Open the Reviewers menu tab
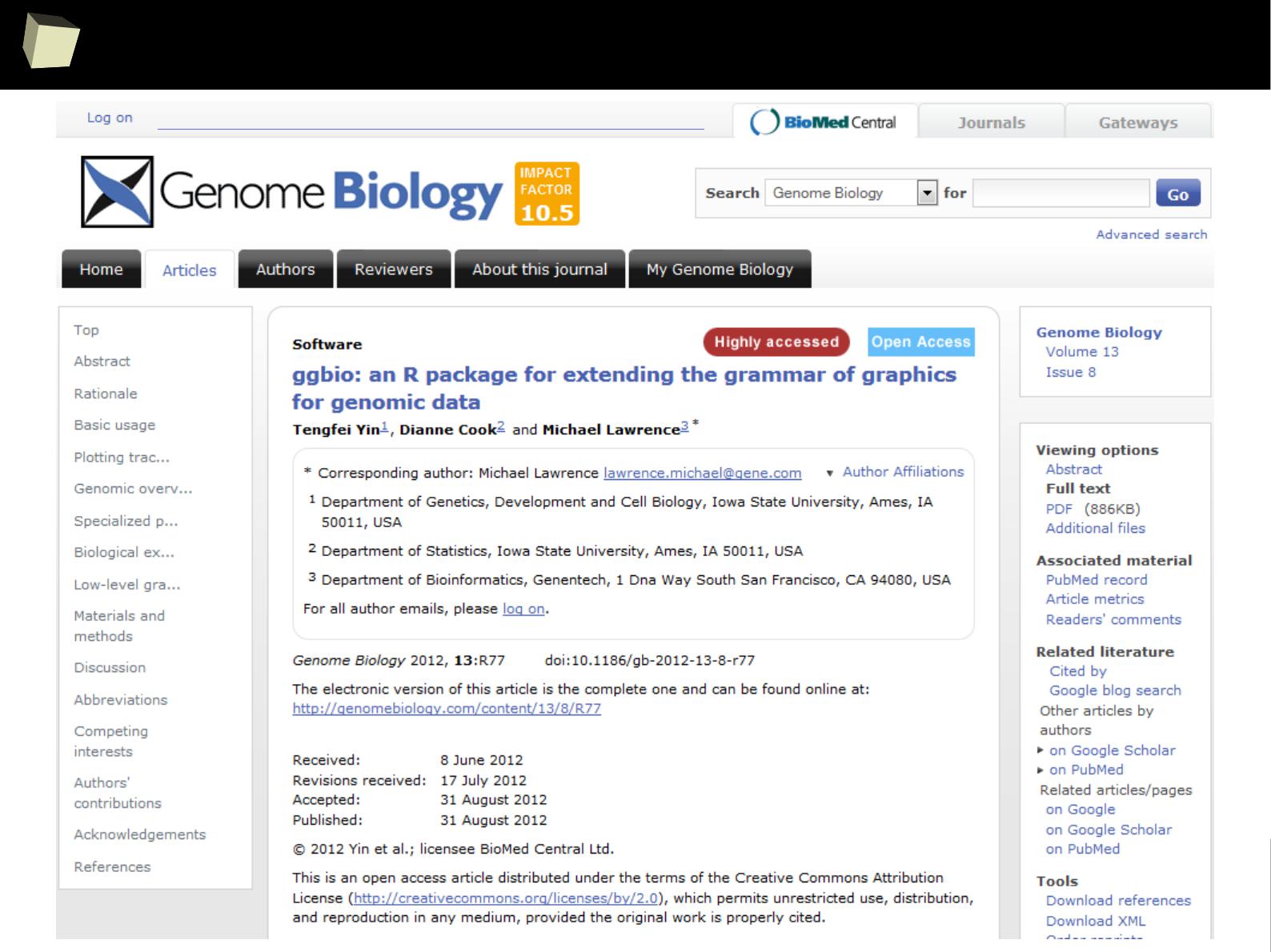Image resolution: width=1271 pixels, height=952 pixels. pyautogui.click(x=393, y=269)
